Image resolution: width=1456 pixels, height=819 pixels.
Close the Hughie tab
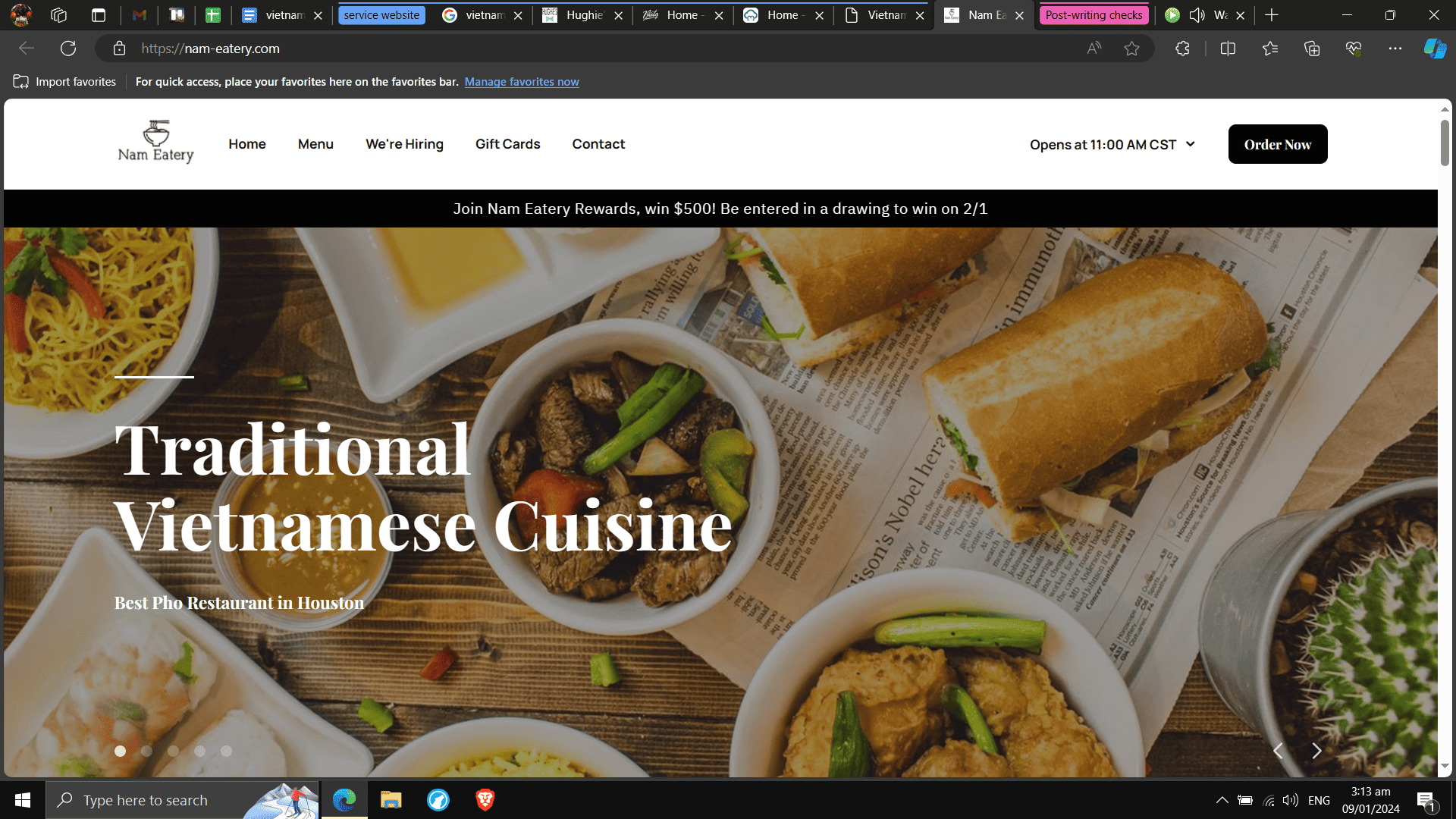[x=618, y=15]
